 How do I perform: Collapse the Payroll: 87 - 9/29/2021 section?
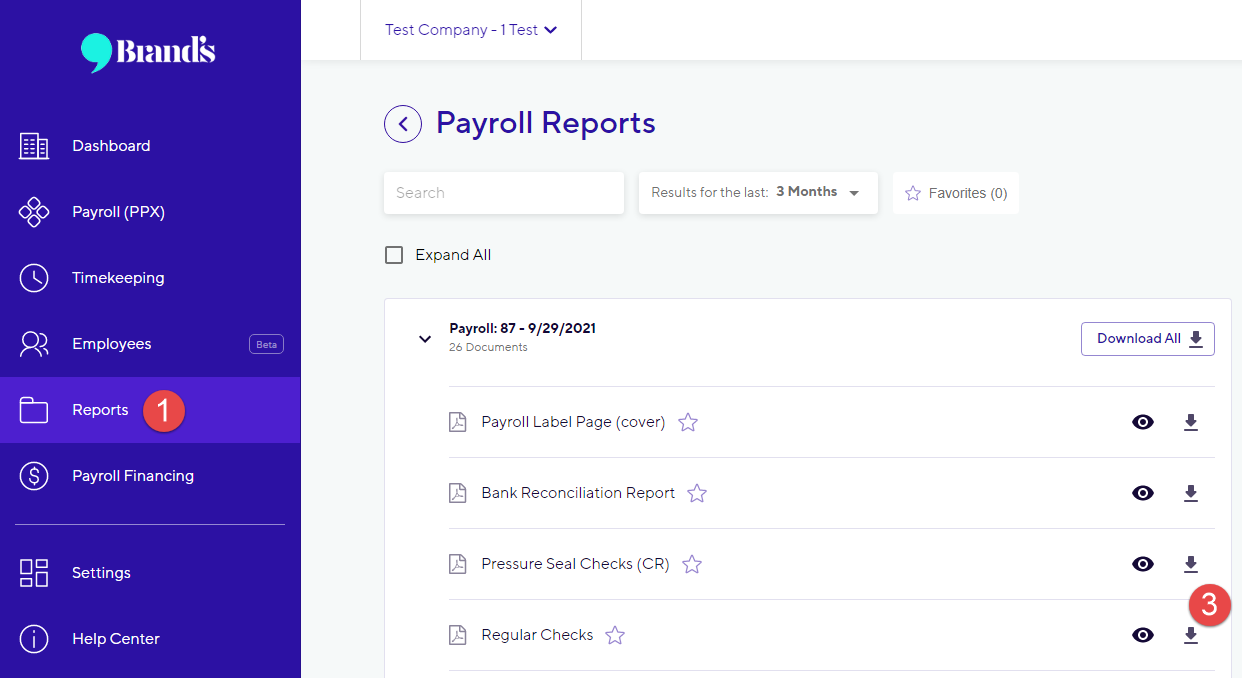(x=425, y=339)
